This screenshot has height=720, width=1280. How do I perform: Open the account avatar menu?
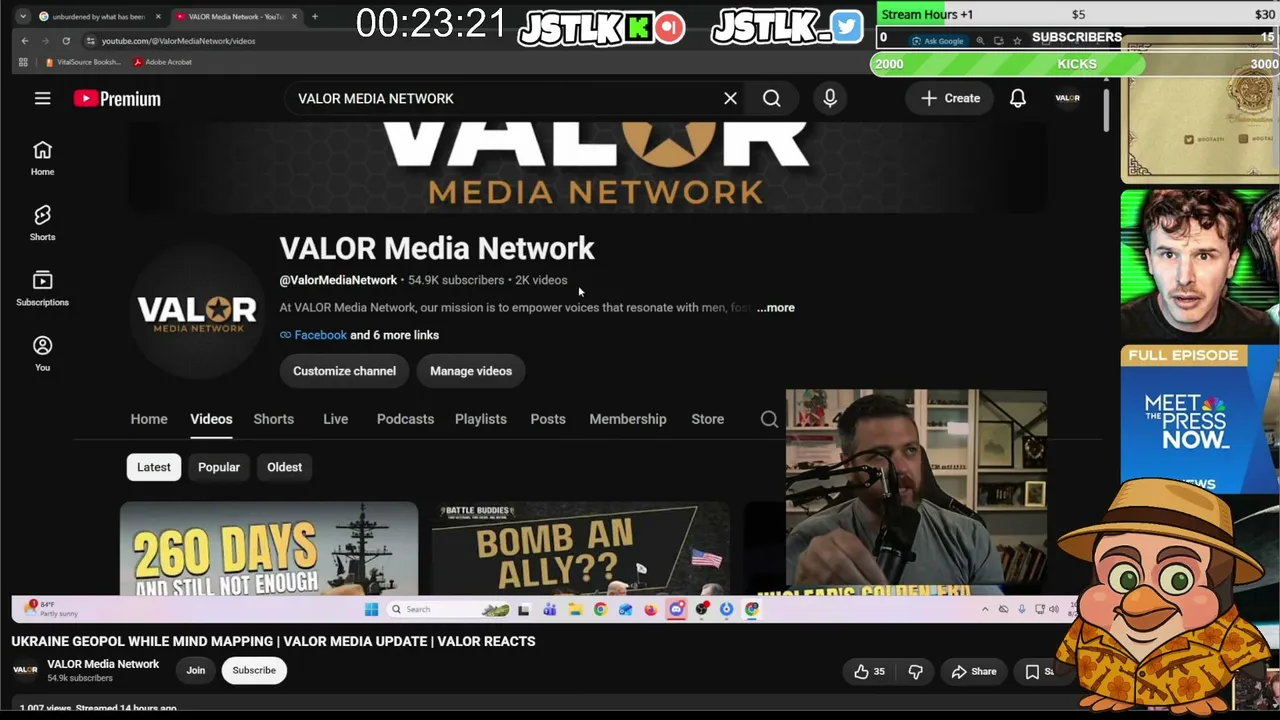(x=1067, y=98)
